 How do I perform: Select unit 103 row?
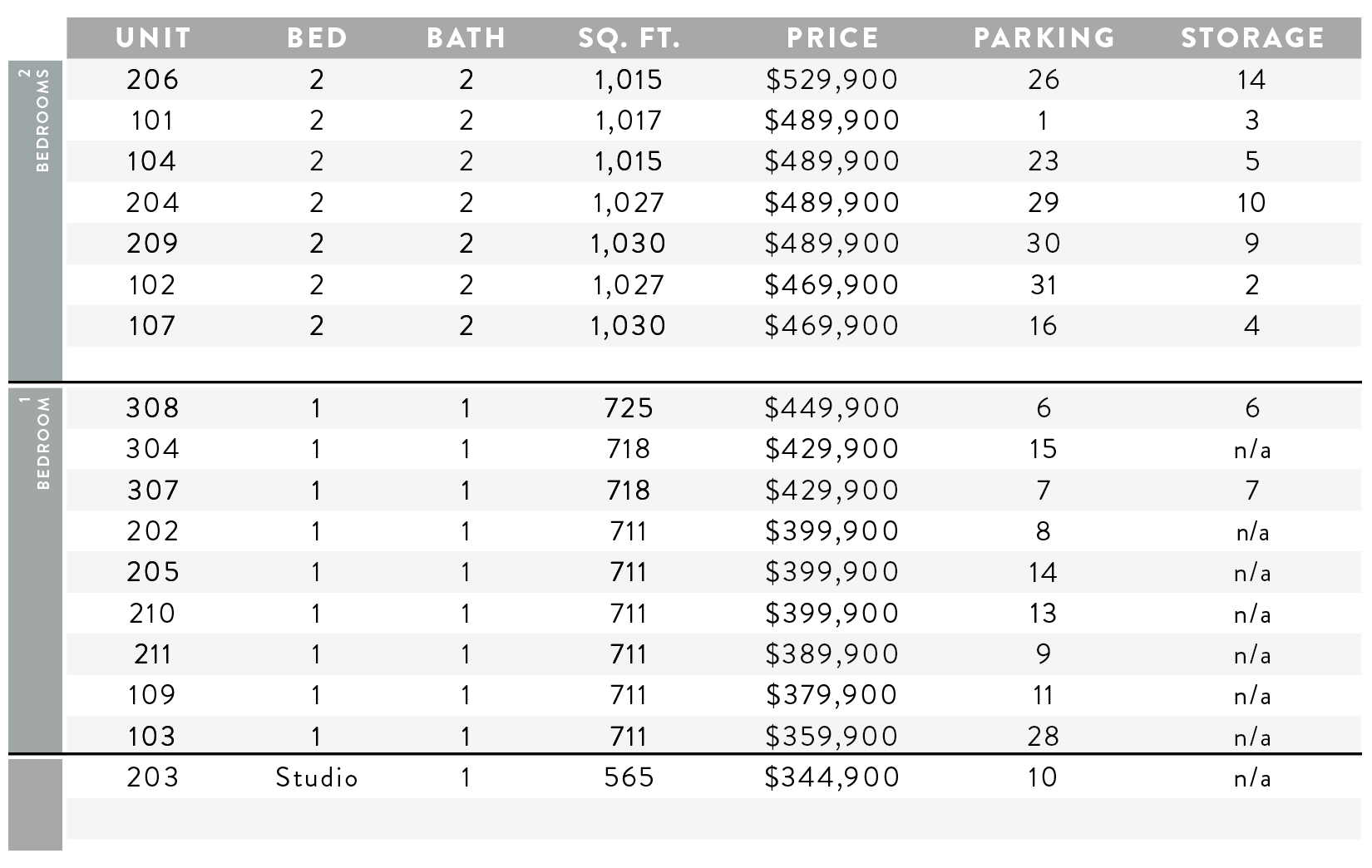click(x=713, y=737)
